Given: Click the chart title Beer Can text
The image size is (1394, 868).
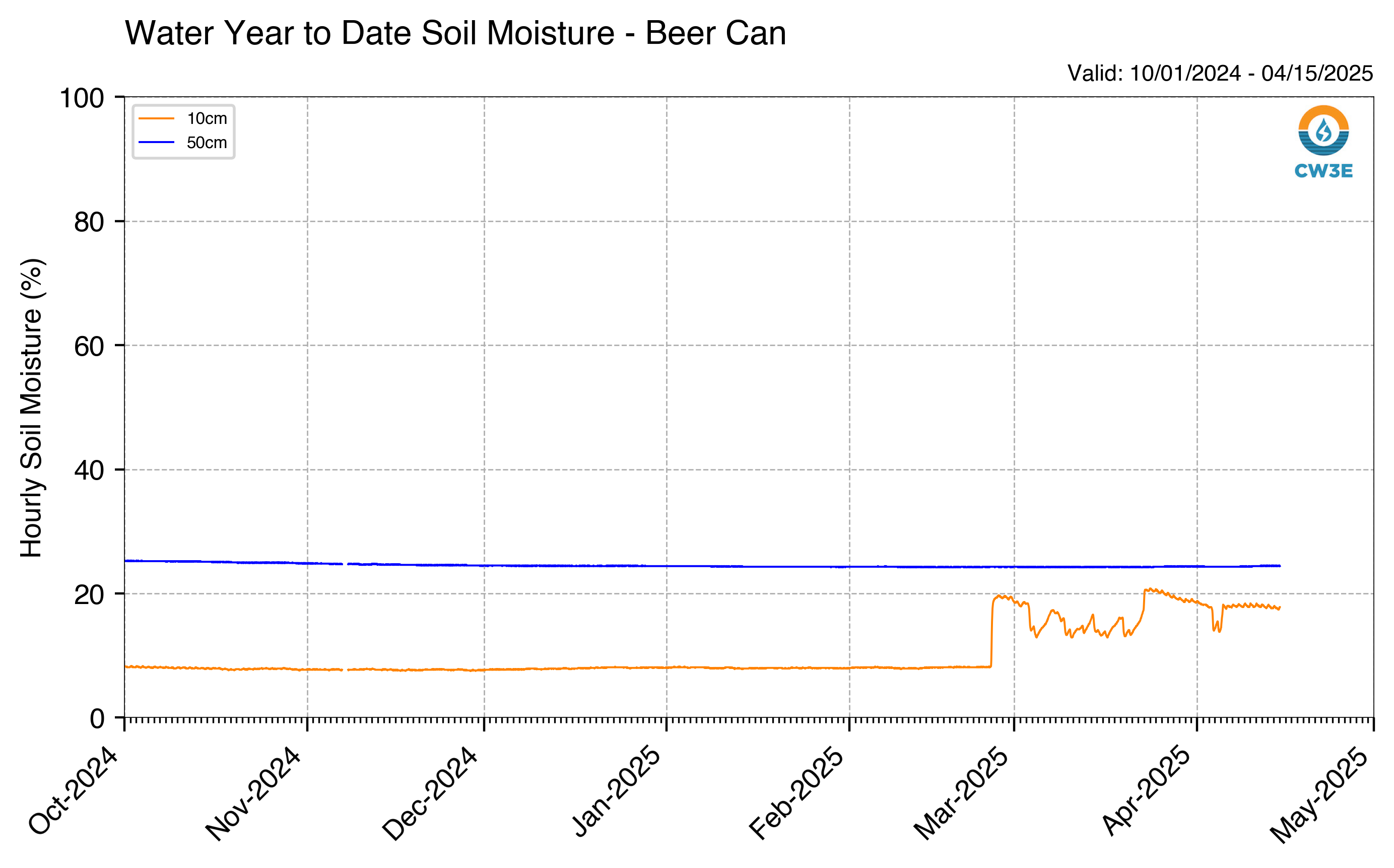Looking at the screenshot, I should 715,33.
